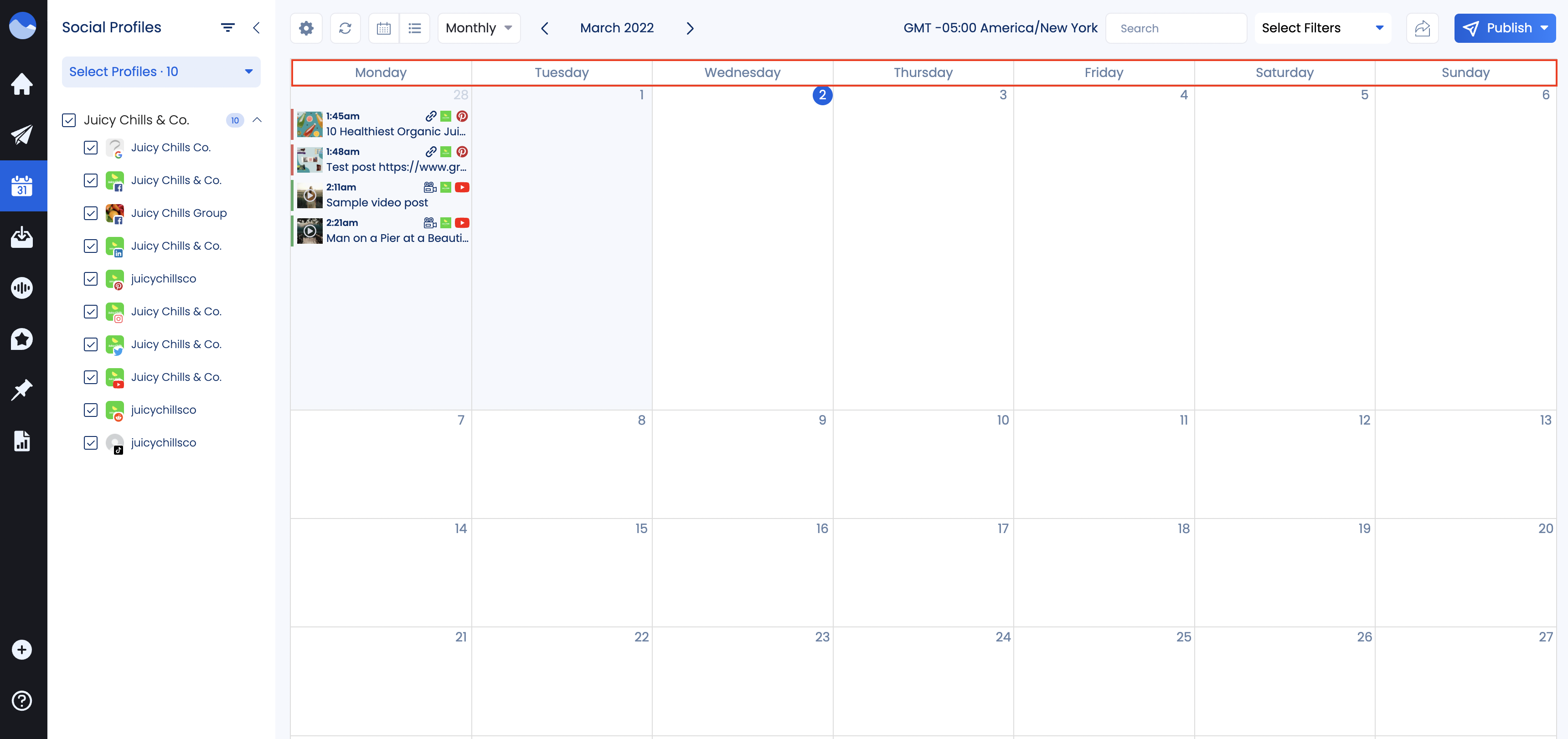1568x739 pixels.
Task: Select the Reddit juicychillsco profile name
Action: [x=163, y=410]
